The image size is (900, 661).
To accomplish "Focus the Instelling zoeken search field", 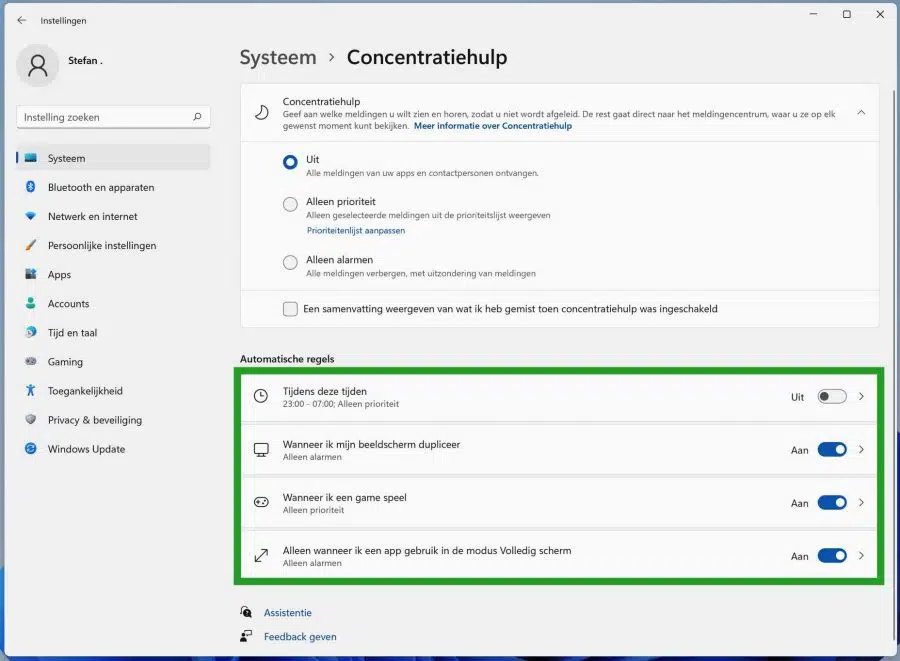I will [x=113, y=117].
